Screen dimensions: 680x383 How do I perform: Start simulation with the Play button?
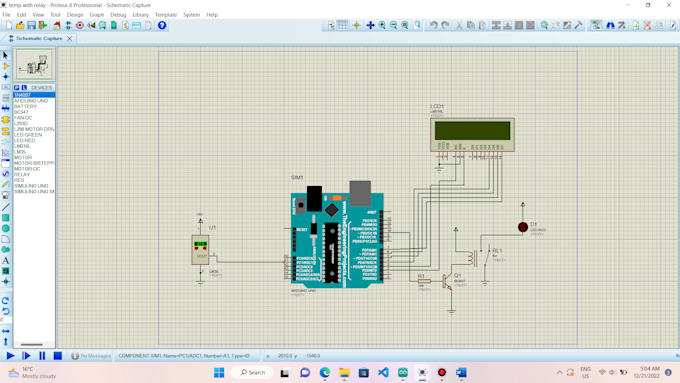coord(10,356)
